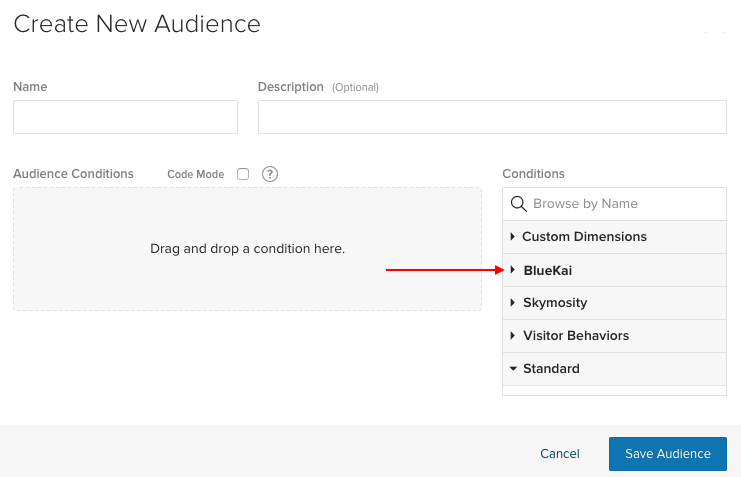Expand the BlueKai disclosure triangle
Screen dimensions: 741x477
pyautogui.click(x=512, y=270)
